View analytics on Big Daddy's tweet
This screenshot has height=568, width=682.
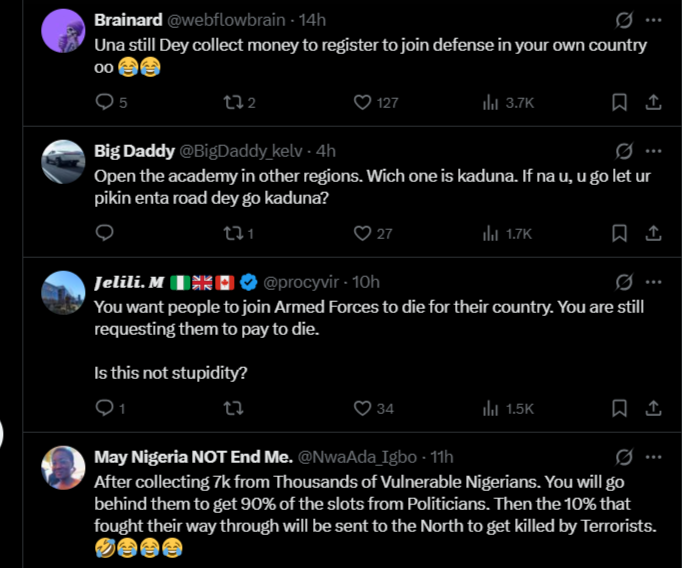coord(491,233)
